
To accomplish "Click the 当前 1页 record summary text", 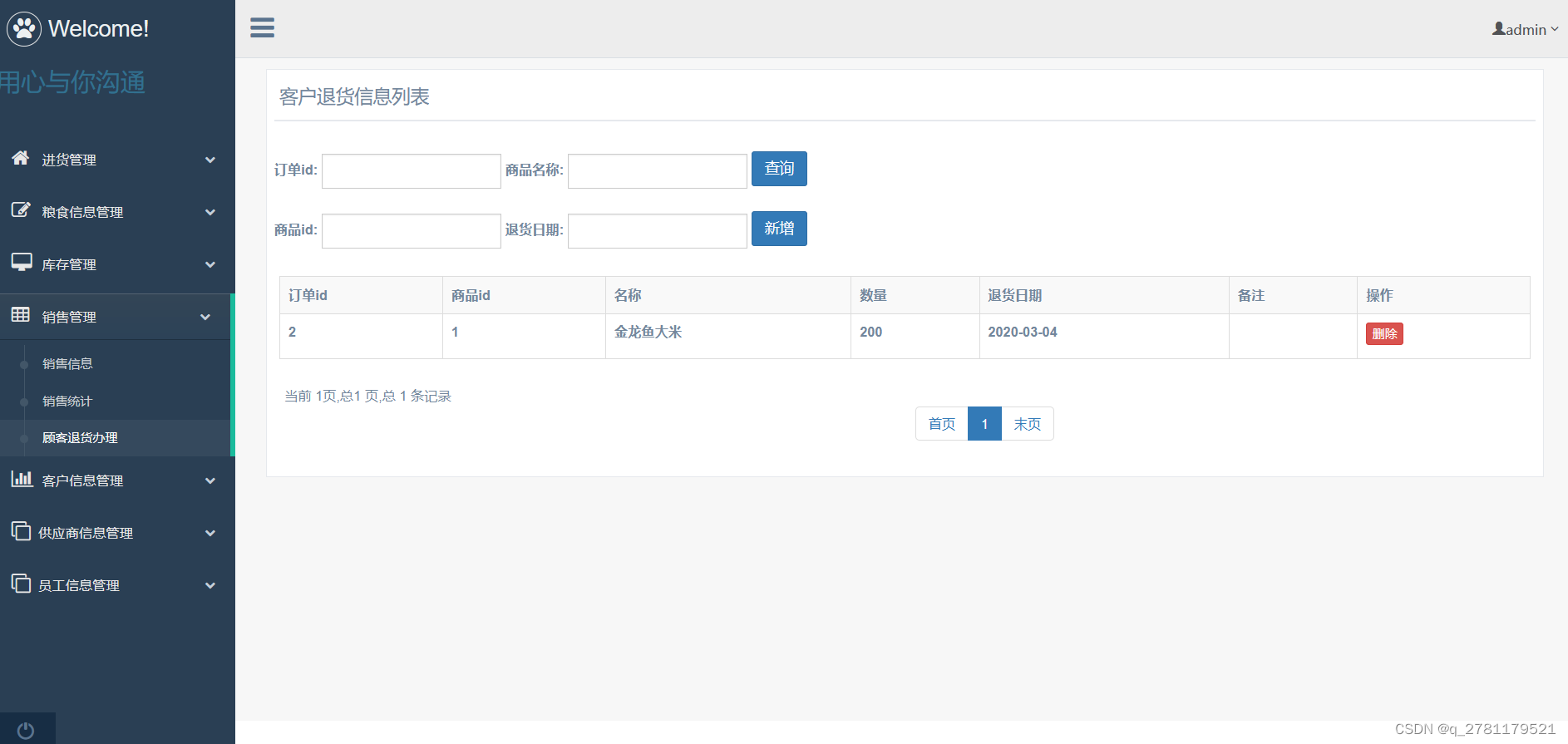I will click(x=367, y=397).
